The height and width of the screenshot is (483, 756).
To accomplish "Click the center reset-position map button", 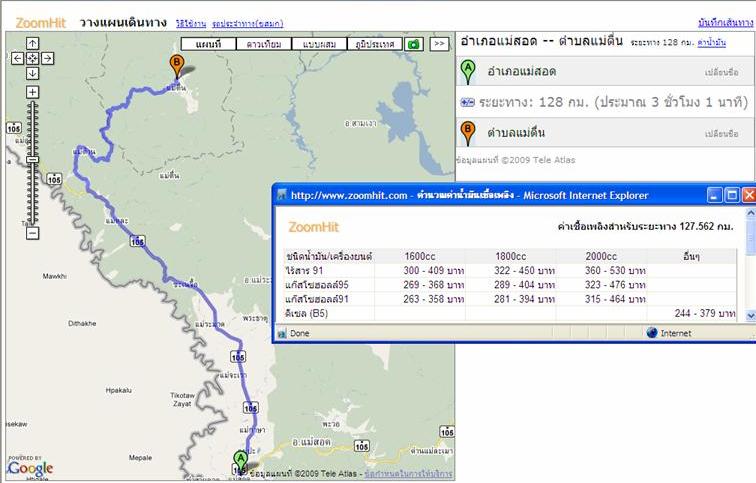I will [x=32, y=58].
